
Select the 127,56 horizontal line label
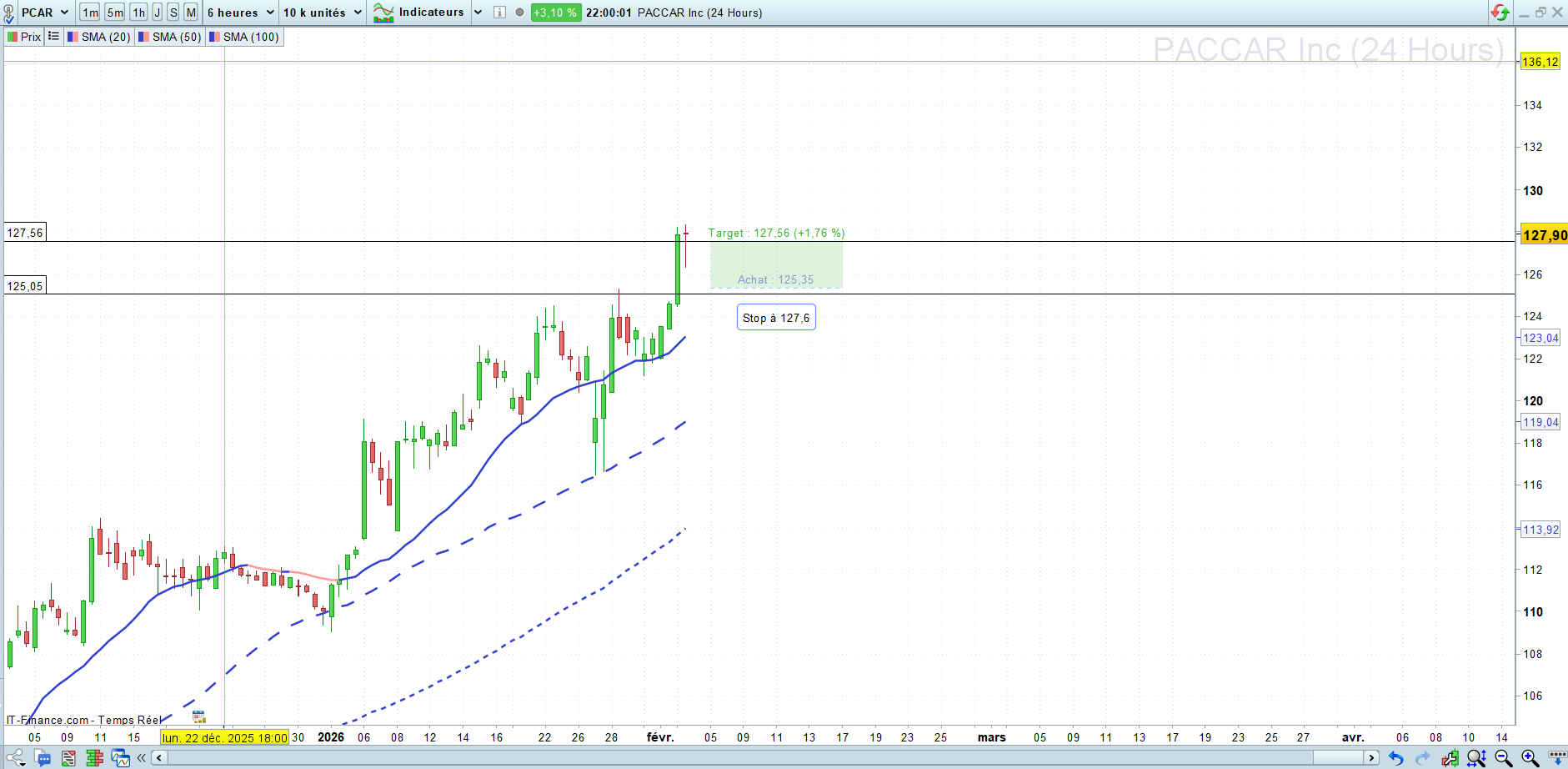tap(25, 233)
